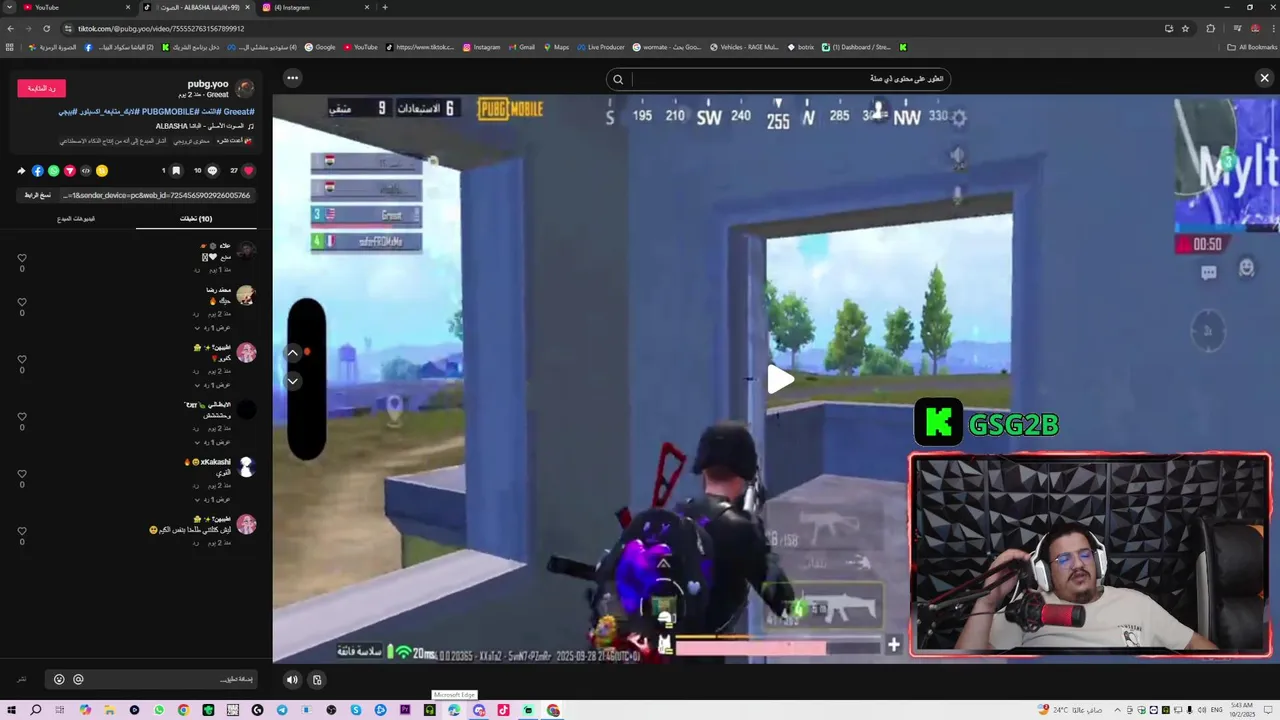Share the video to Facebook
This screenshot has height=720, width=1280.
37,171
